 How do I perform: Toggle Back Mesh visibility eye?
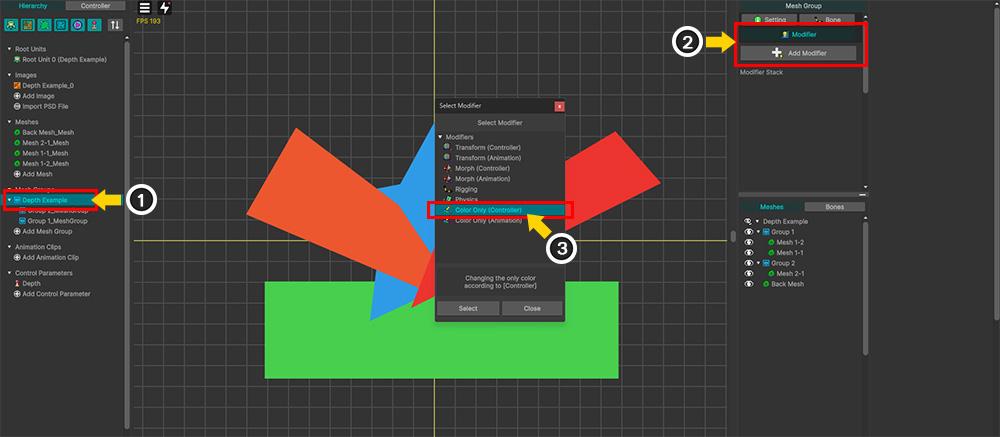[x=747, y=284]
